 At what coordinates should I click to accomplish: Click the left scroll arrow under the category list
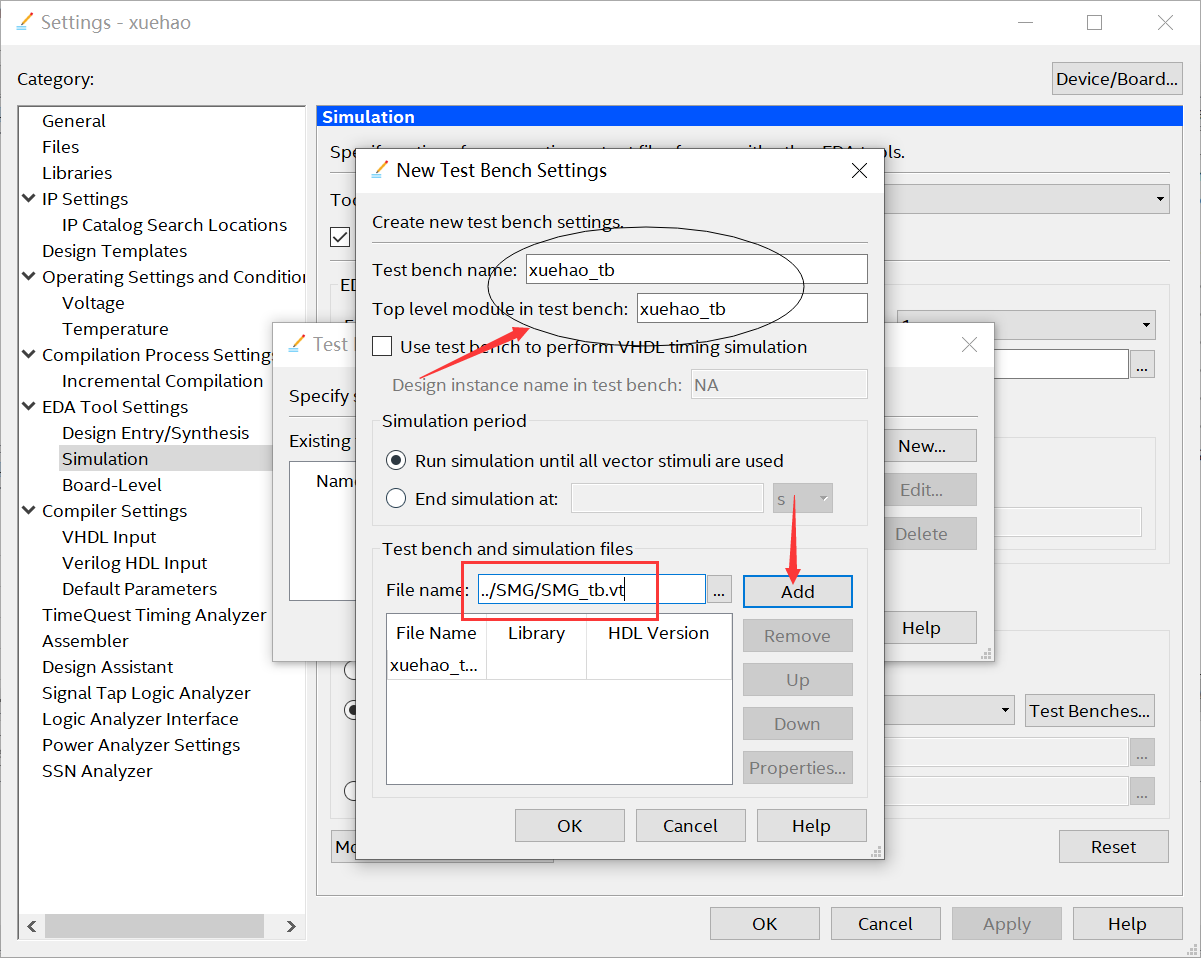coord(30,926)
